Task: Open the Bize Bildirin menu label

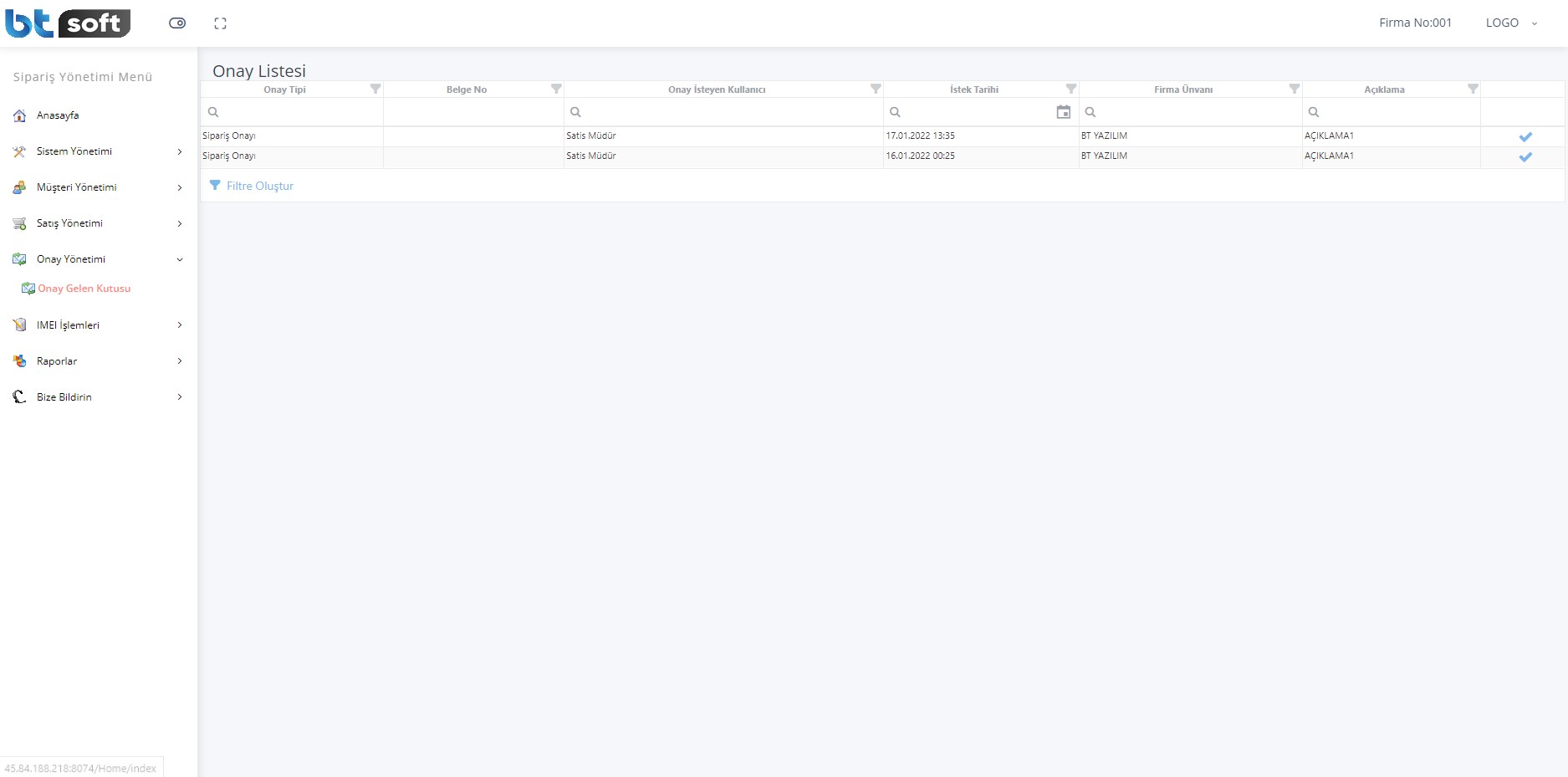Action: 64,397
